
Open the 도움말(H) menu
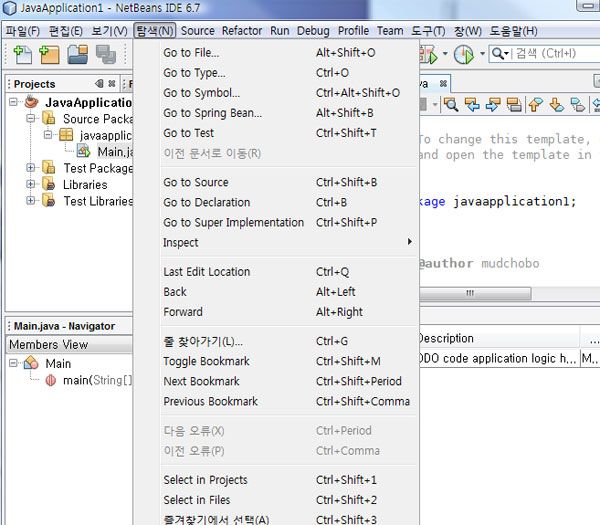pos(514,31)
